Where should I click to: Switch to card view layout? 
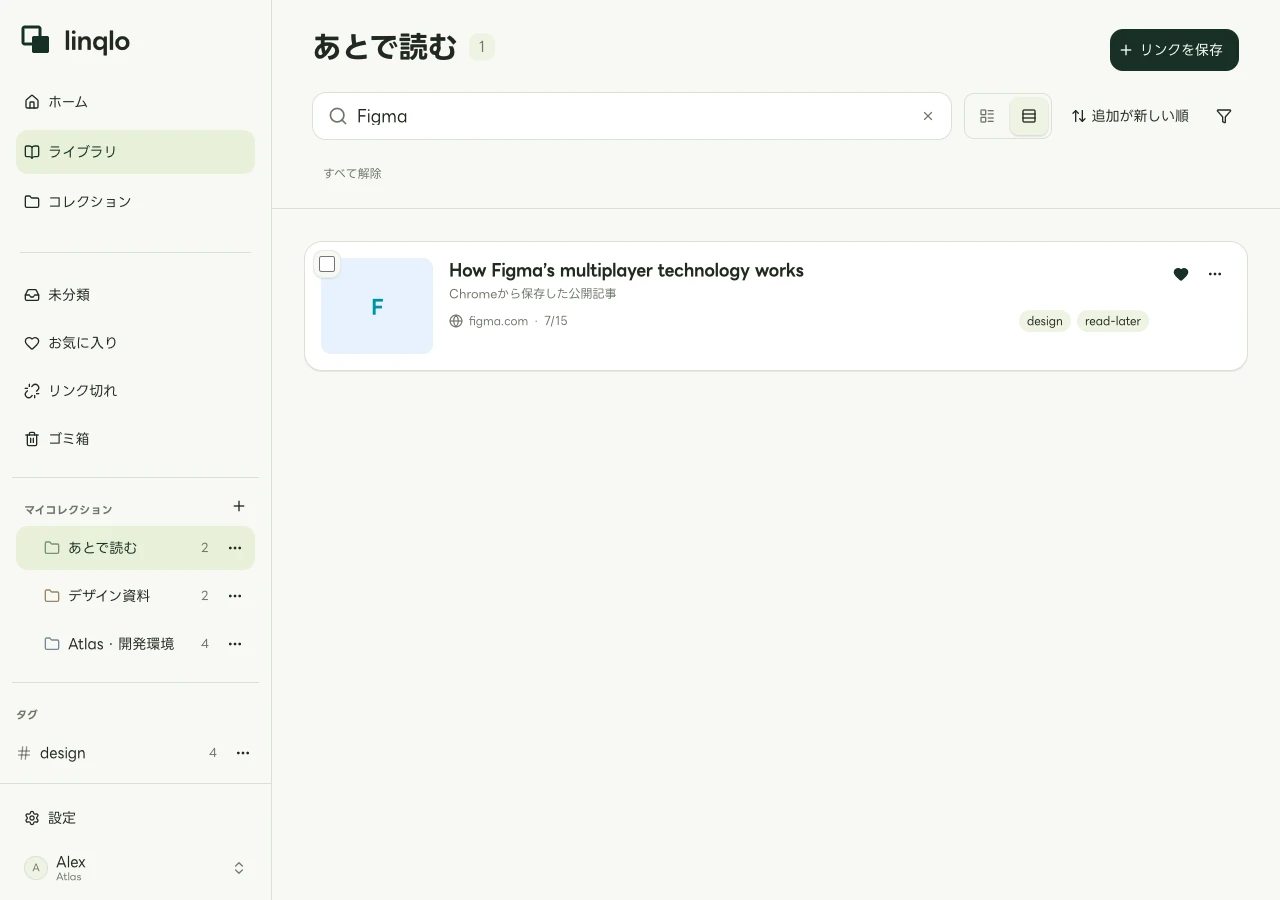pos(1029,116)
